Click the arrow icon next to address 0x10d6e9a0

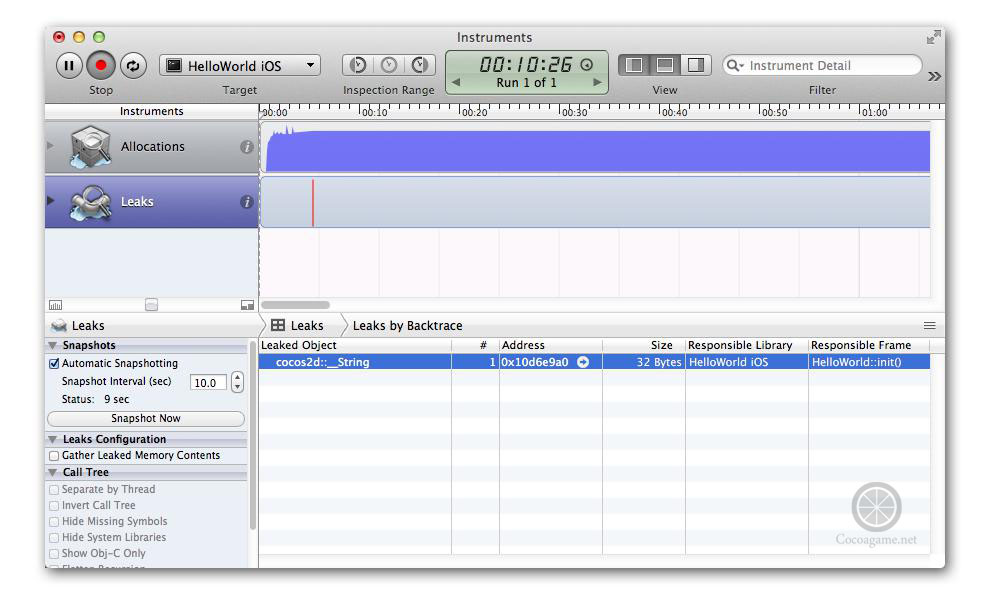tap(583, 363)
